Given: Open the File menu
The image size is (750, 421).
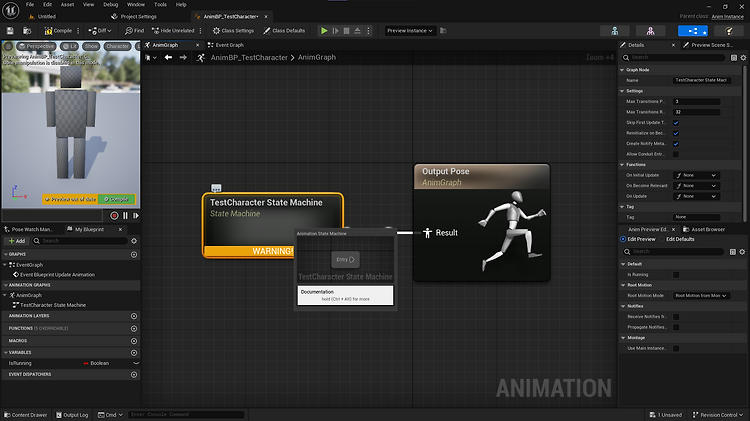Looking at the screenshot, I should point(30,4).
